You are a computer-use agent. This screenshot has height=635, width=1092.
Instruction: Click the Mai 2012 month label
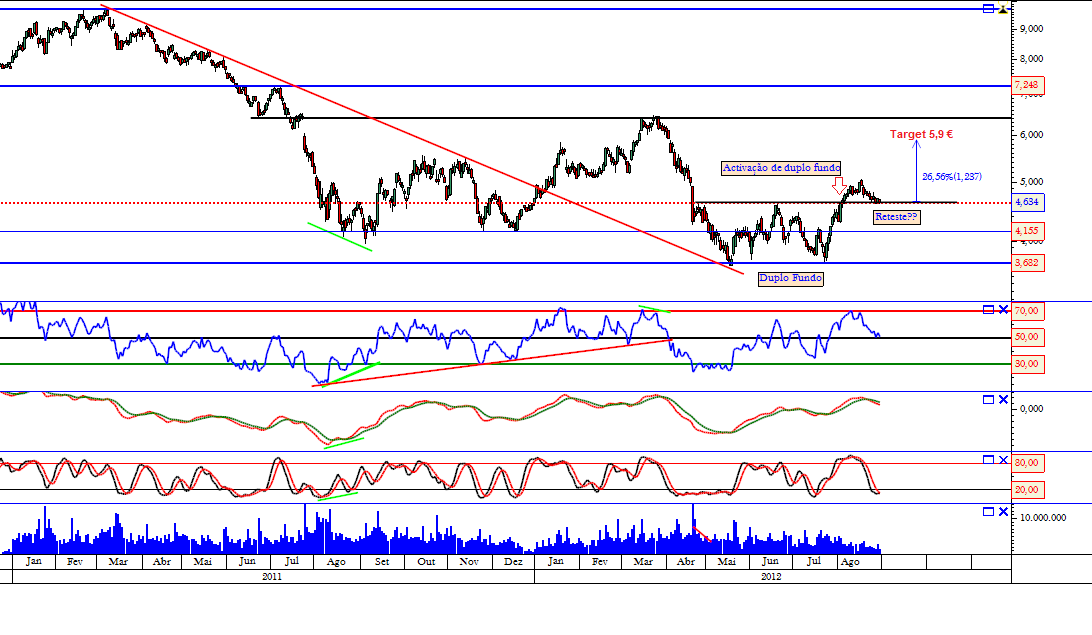click(726, 561)
